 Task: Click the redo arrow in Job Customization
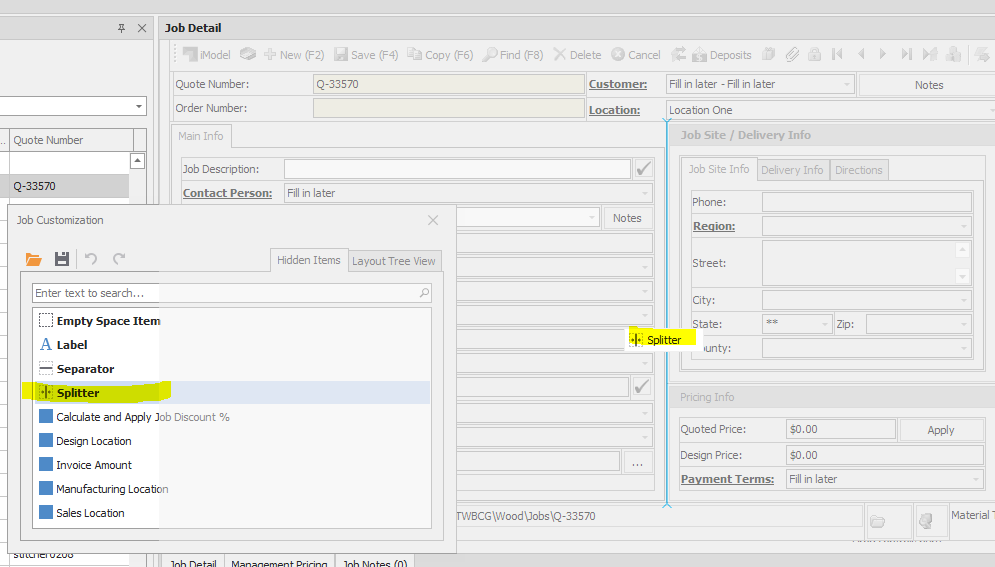point(119,259)
